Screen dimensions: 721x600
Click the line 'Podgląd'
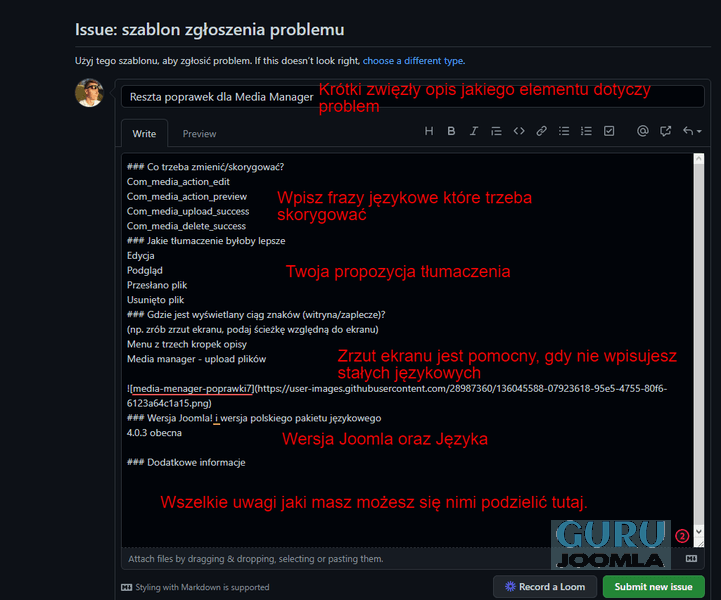[145, 270]
